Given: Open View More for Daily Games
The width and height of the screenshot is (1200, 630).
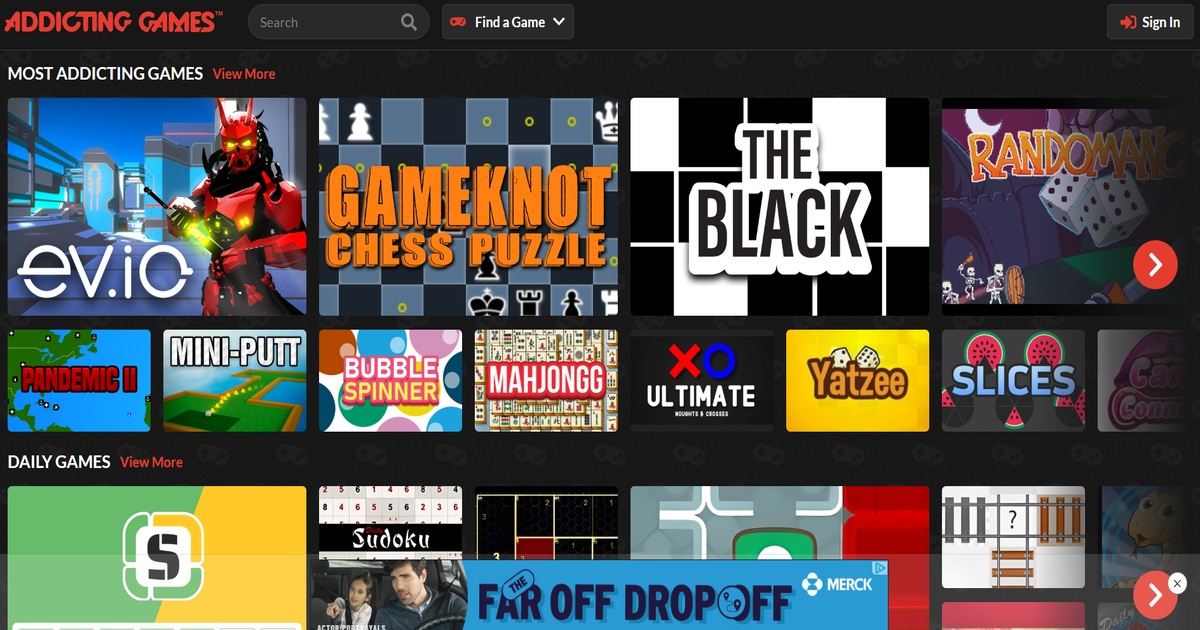Looking at the screenshot, I should click(151, 462).
